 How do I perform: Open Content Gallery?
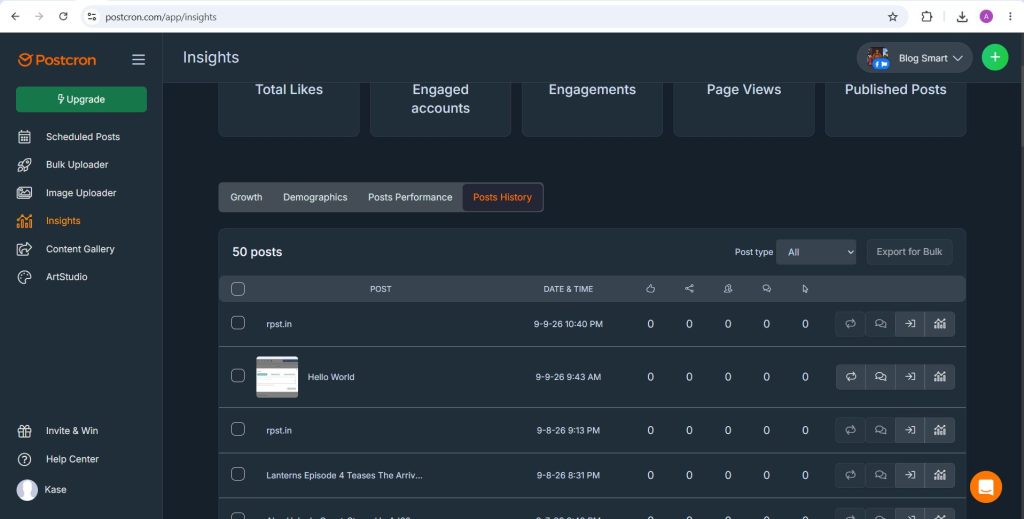point(80,249)
